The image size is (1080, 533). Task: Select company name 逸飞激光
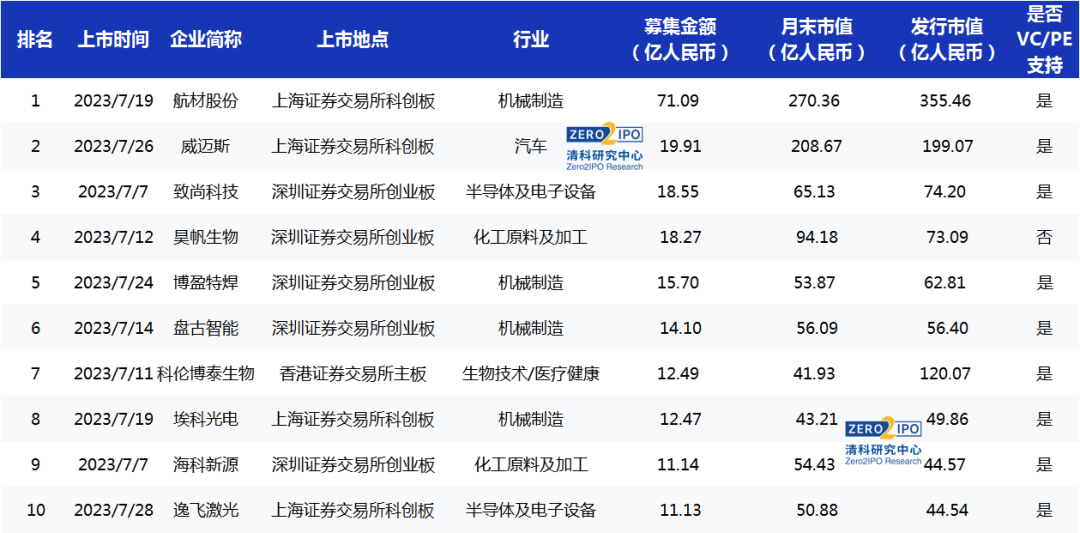(x=205, y=510)
